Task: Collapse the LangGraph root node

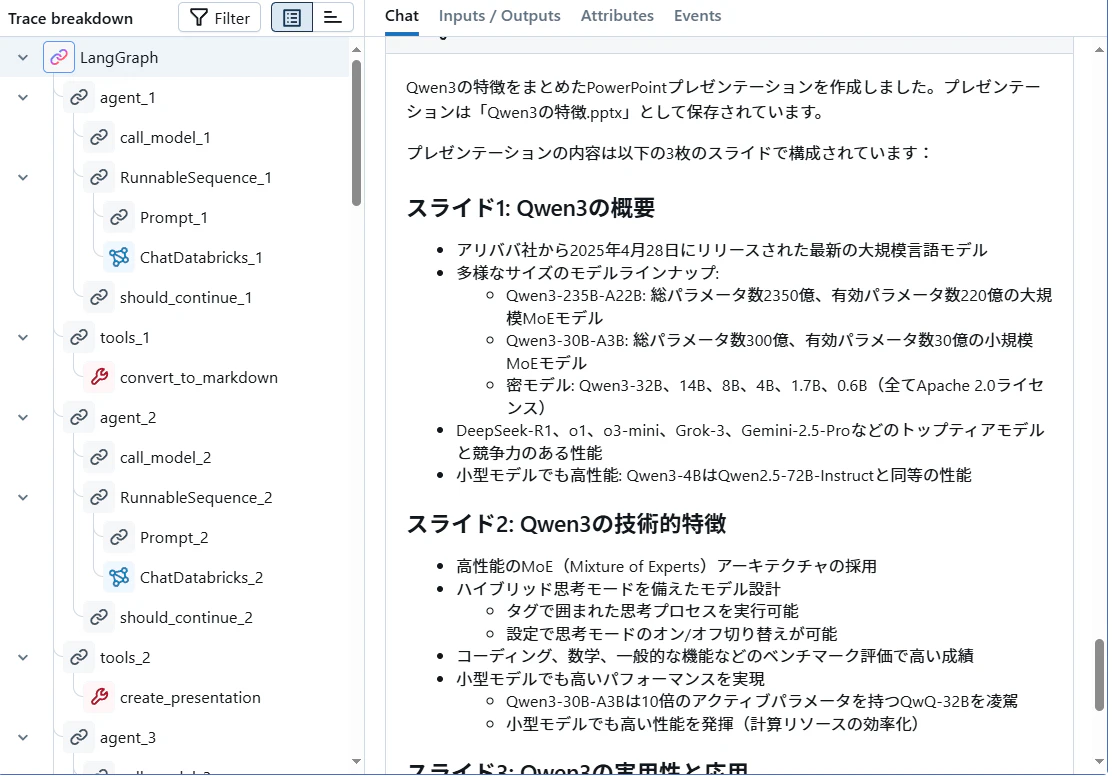Action: (x=23, y=57)
